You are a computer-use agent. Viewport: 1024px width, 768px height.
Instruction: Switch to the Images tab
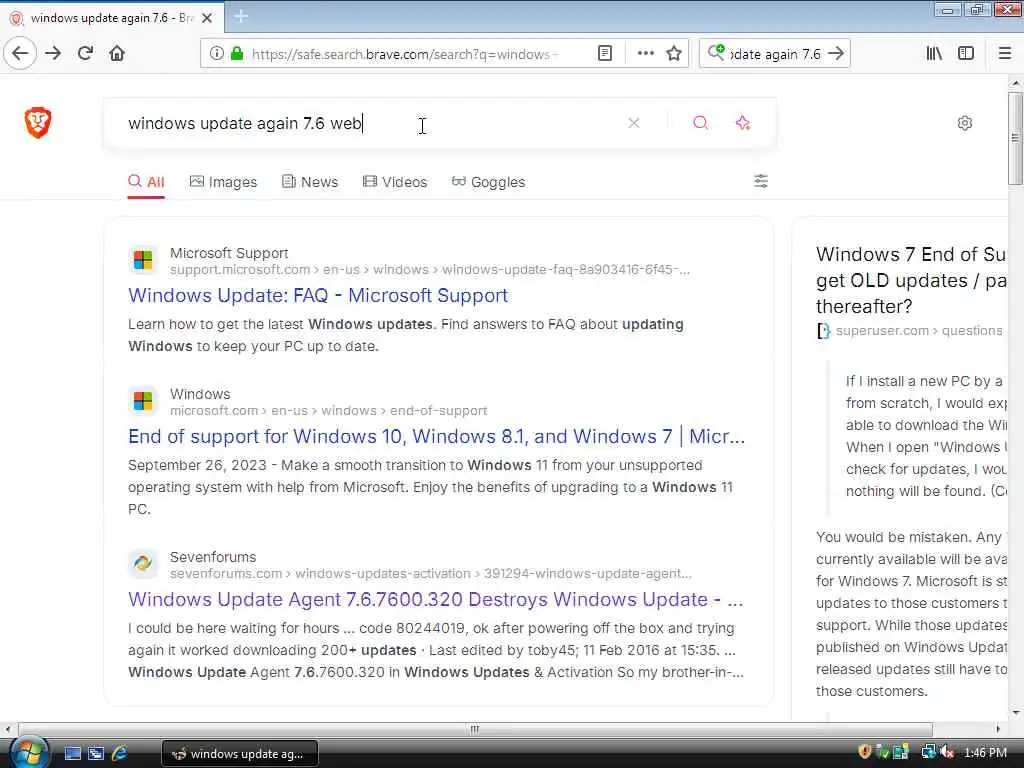pyautogui.click(x=223, y=182)
